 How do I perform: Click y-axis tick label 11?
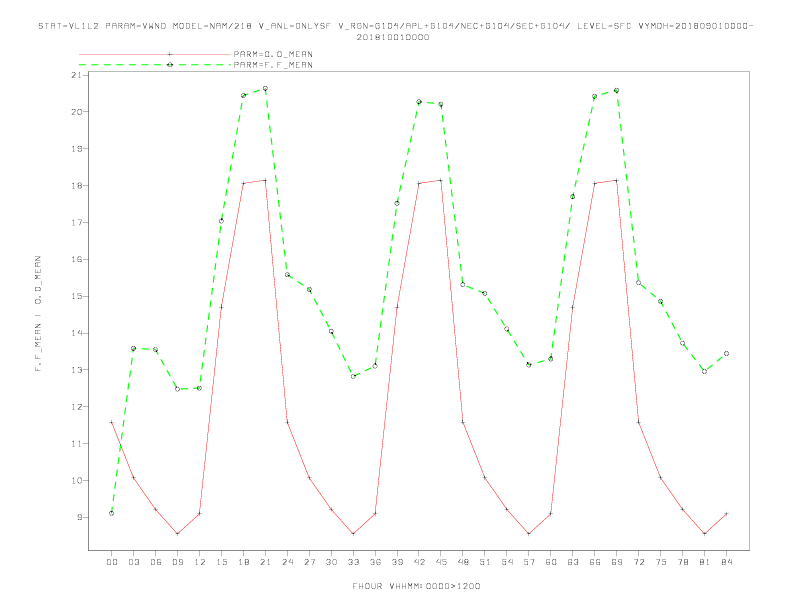(x=76, y=443)
